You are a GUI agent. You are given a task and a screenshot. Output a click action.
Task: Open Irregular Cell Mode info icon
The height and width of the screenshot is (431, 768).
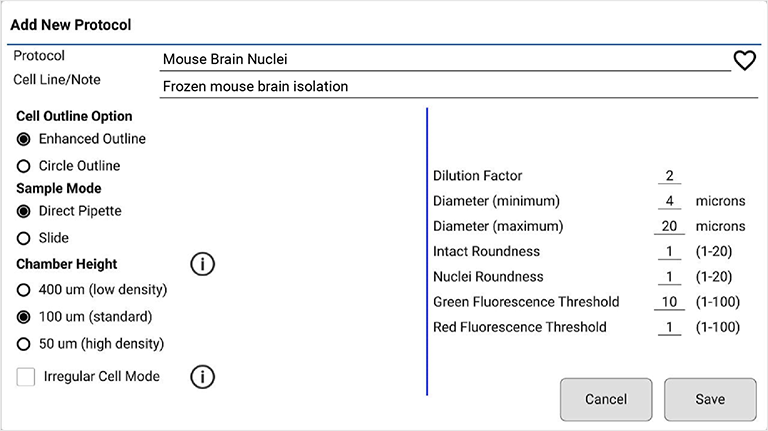coord(202,377)
